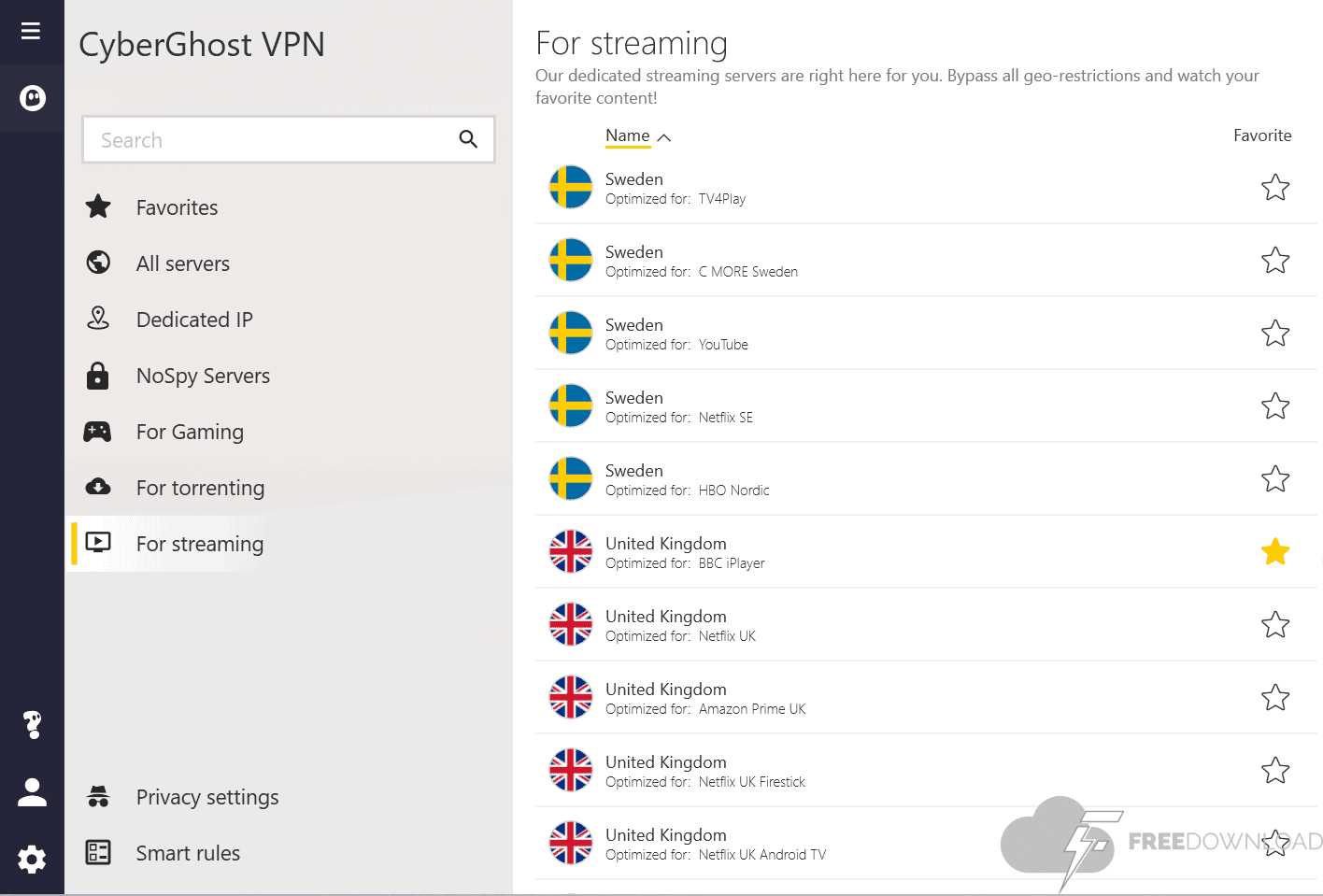Open the For Gaming section

tap(190, 432)
